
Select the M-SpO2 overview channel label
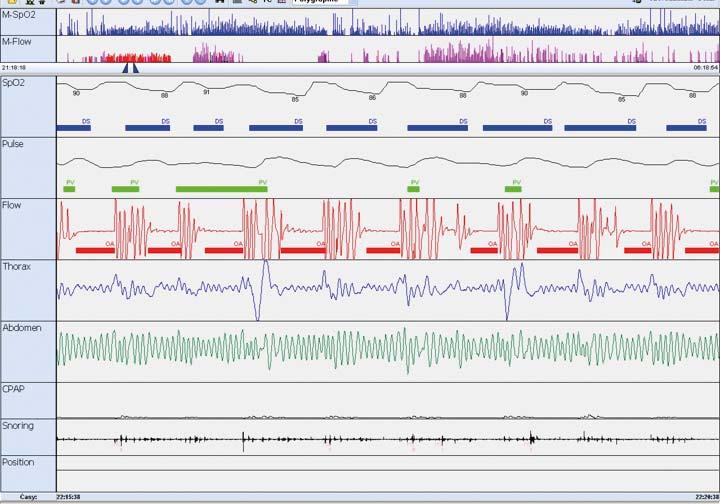[18, 15]
